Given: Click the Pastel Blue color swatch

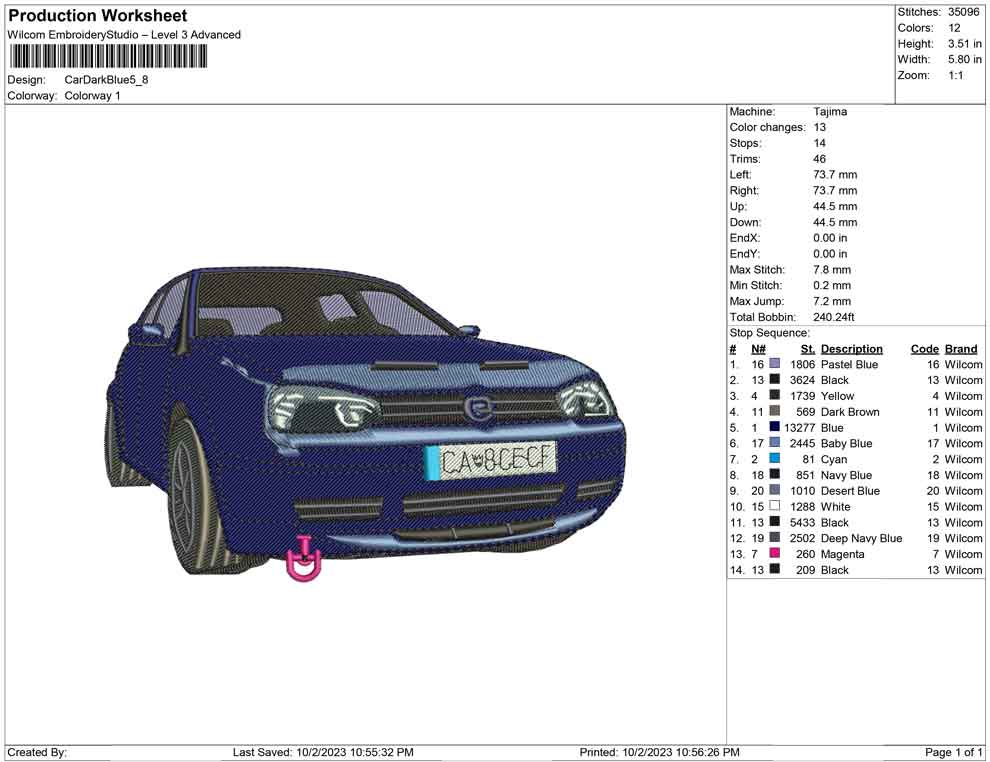Looking at the screenshot, I should click(x=774, y=365).
